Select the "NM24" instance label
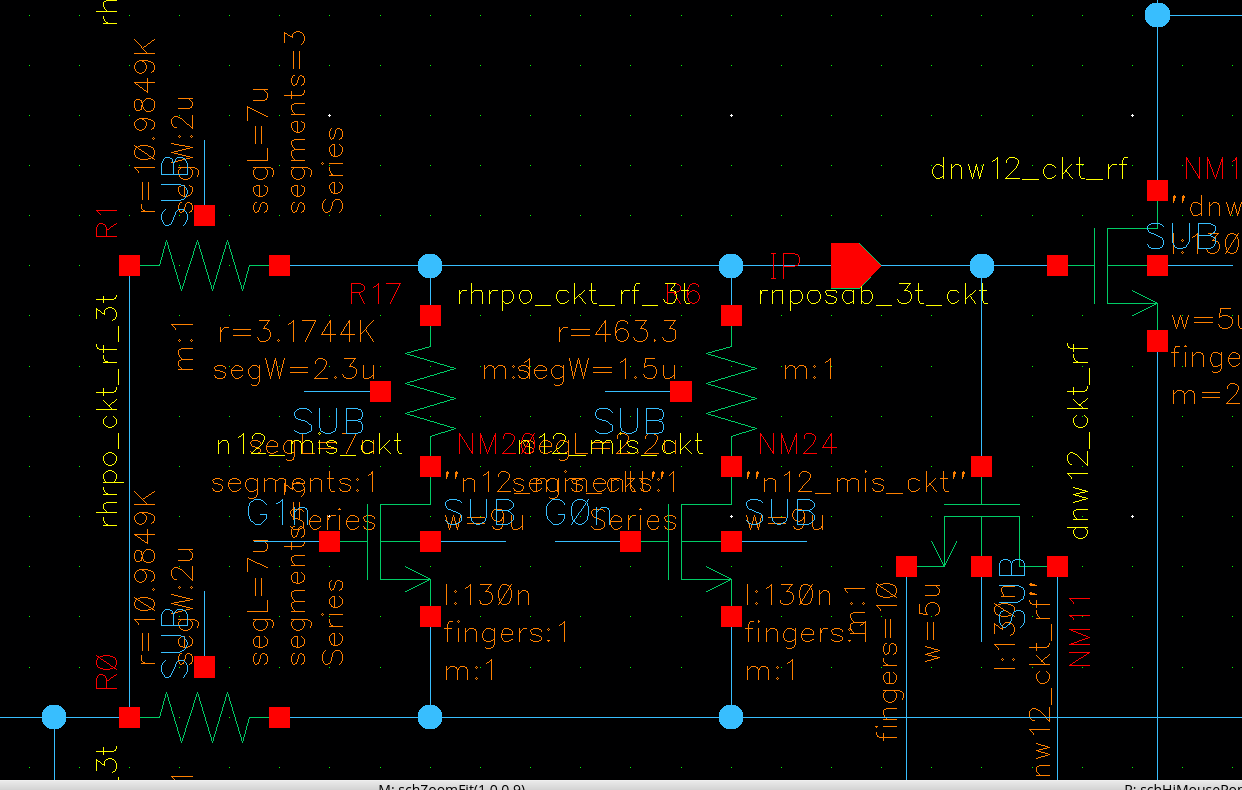Screen dimensions: 1242x790 click(x=797, y=443)
